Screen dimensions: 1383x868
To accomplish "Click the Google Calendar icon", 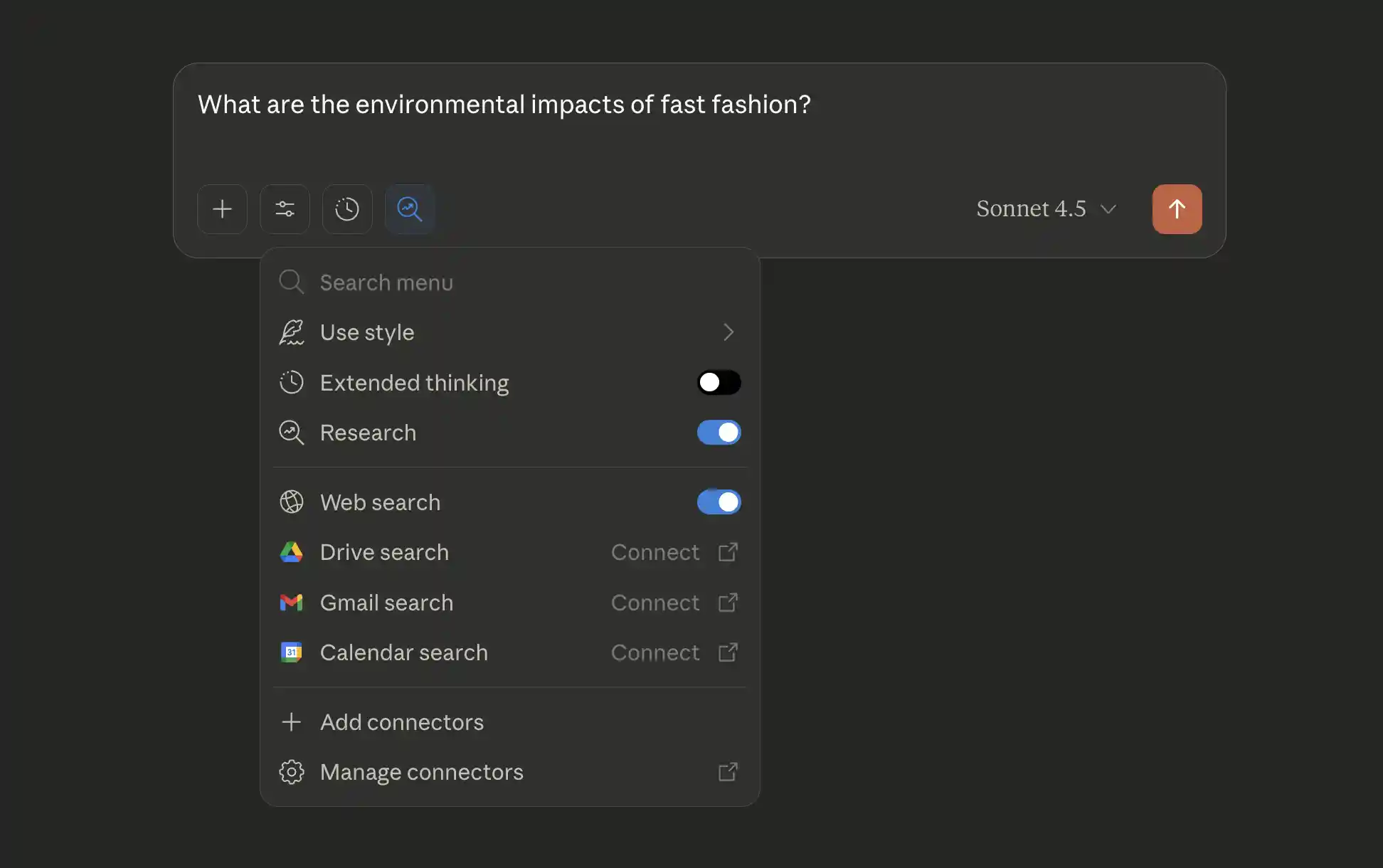I will tap(291, 652).
